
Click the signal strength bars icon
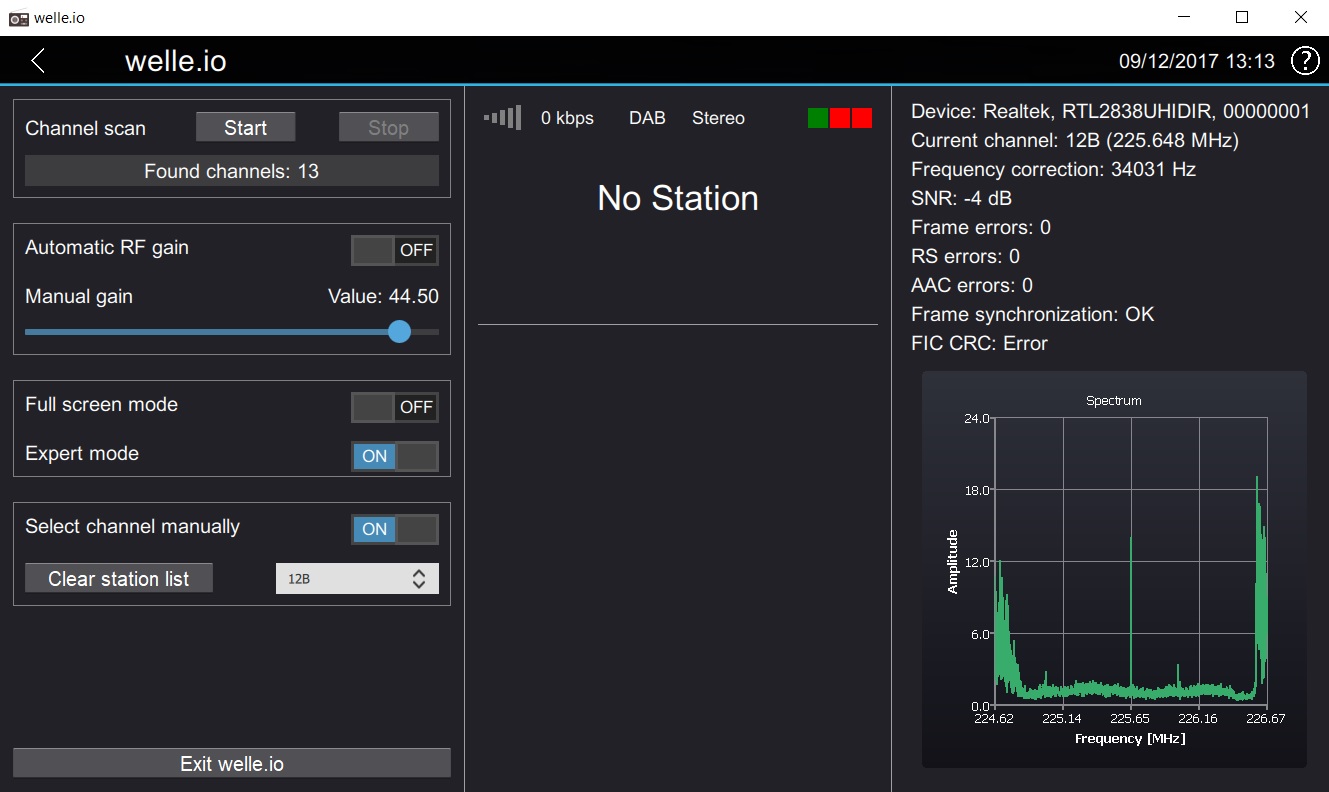[x=503, y=118]
